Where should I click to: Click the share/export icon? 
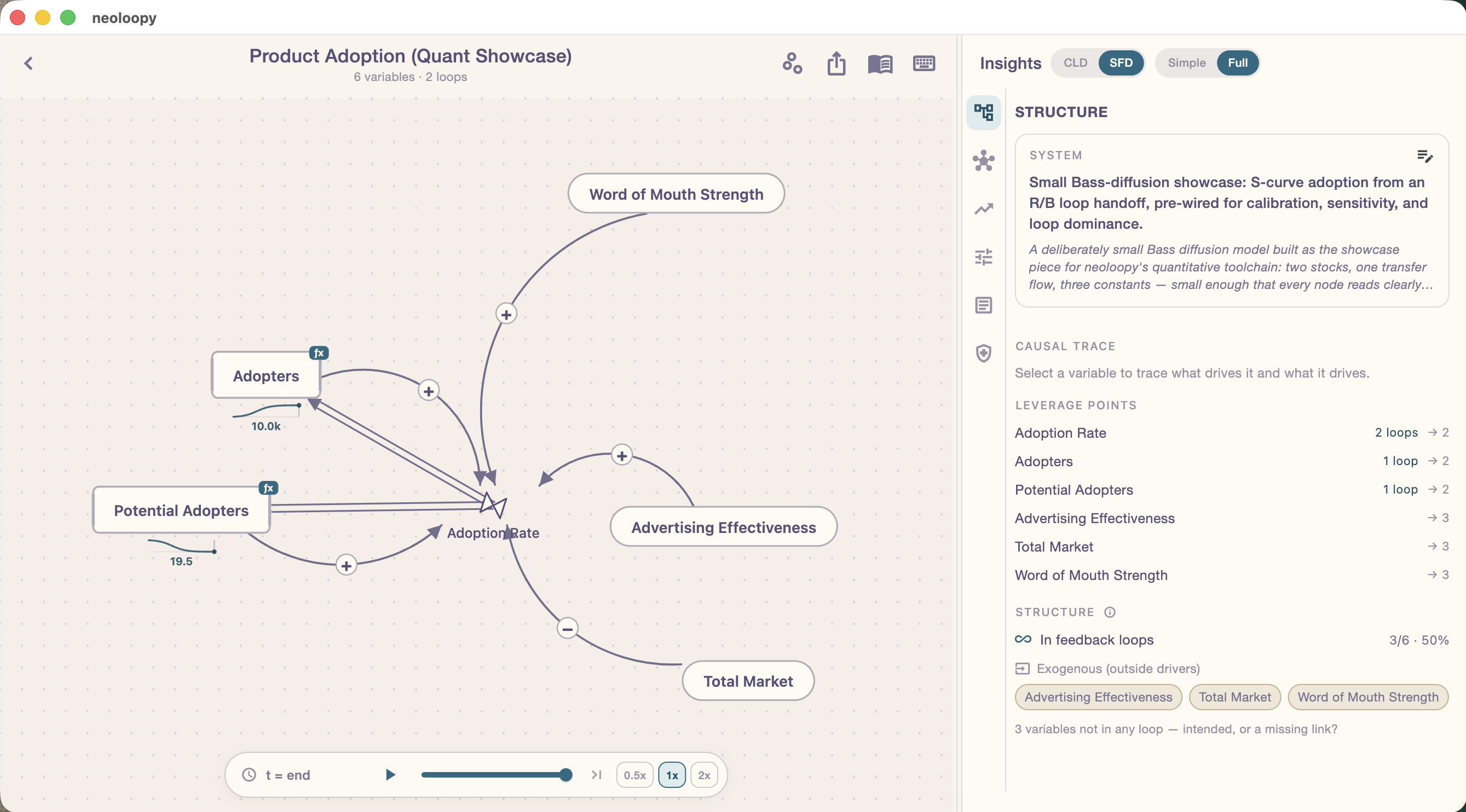(836, 63)
